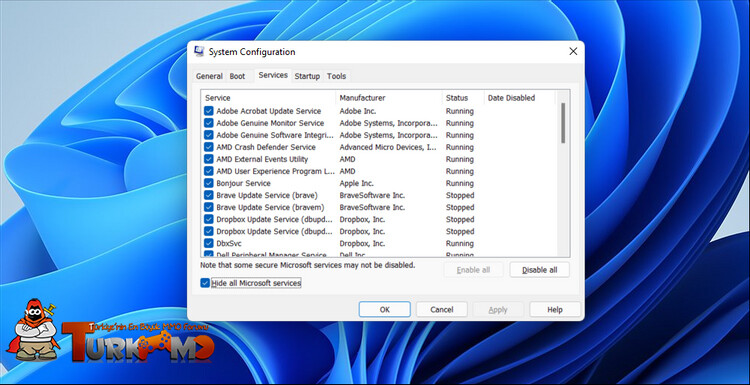Click the Cancel button
The height and width of the screenshot is (385, 750).
[441, 309]
